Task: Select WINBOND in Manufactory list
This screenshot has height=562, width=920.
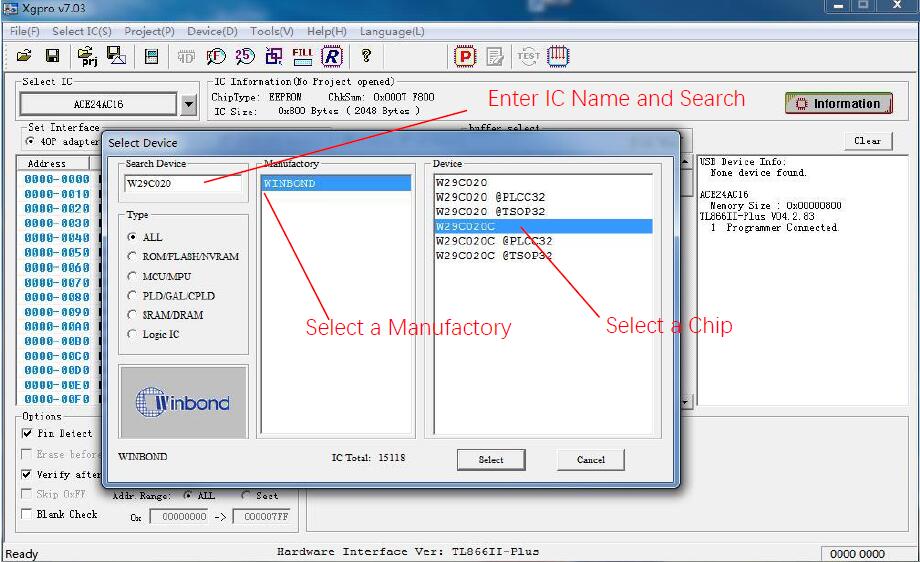Action: [336, 184]
